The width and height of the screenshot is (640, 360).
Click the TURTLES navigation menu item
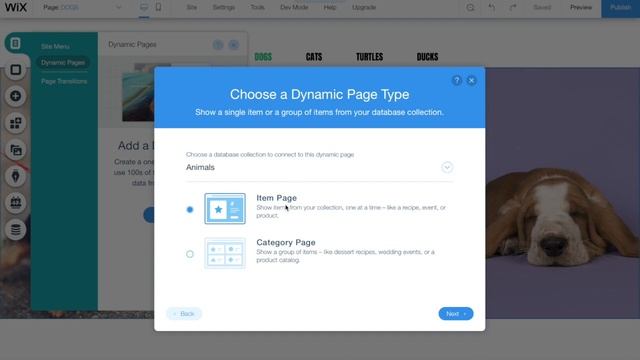click(369, 57)
